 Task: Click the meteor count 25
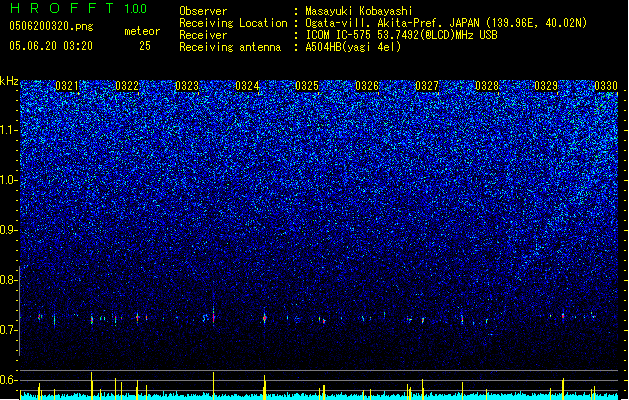[x=145, y=46]
